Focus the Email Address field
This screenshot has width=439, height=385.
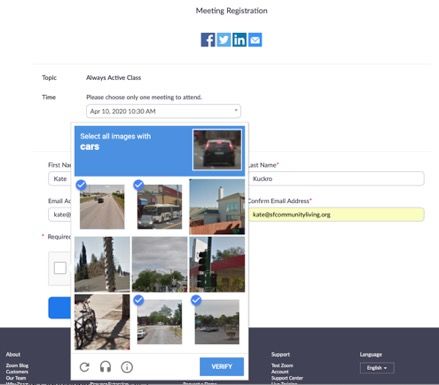click(60, 214)
